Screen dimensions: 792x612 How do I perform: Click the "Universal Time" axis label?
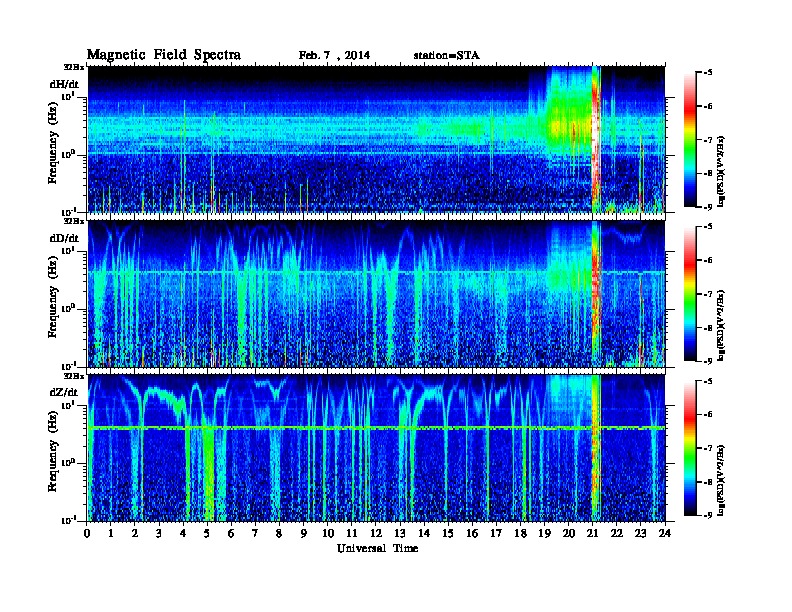coord(378,549)
